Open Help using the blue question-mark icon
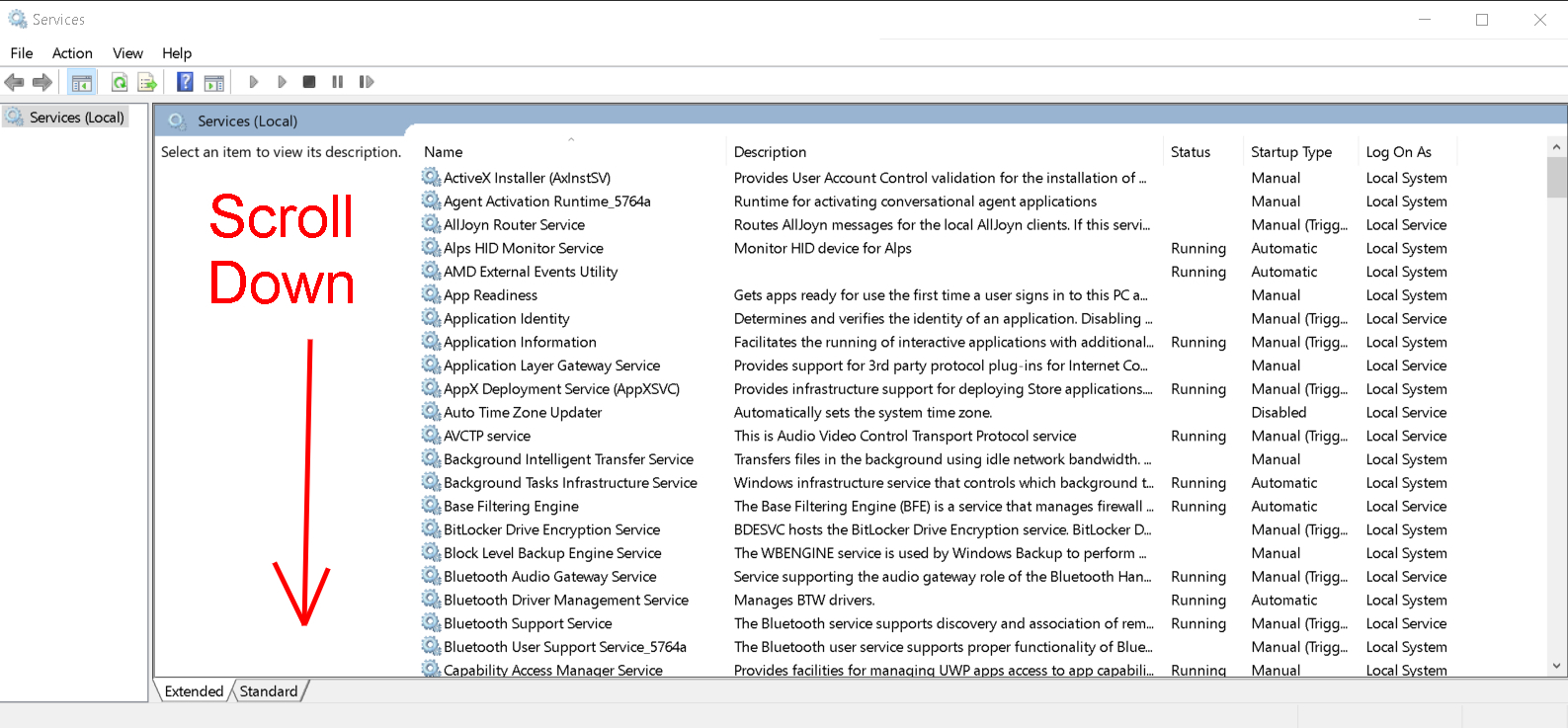 [185, 82]
